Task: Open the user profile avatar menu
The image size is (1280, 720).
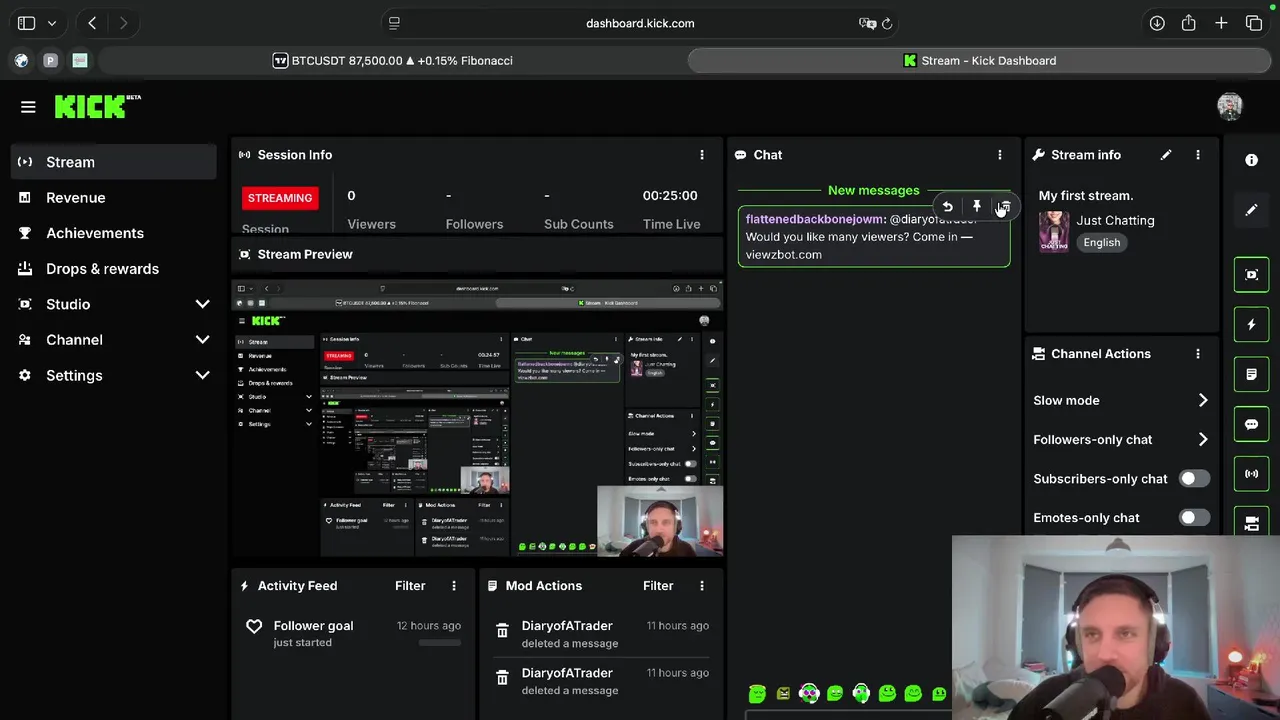Action: [x=1229, y=106]
